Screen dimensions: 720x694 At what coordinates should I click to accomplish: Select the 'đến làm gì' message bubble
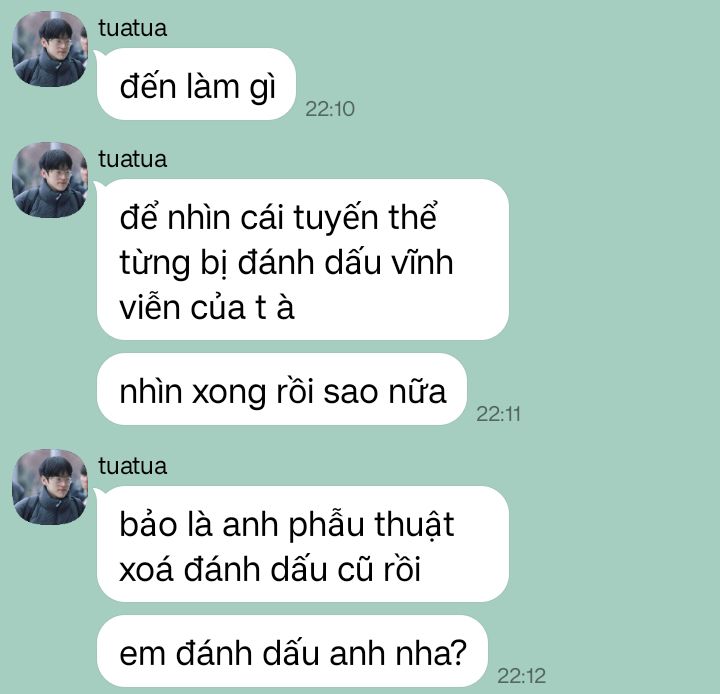point(196,84)
